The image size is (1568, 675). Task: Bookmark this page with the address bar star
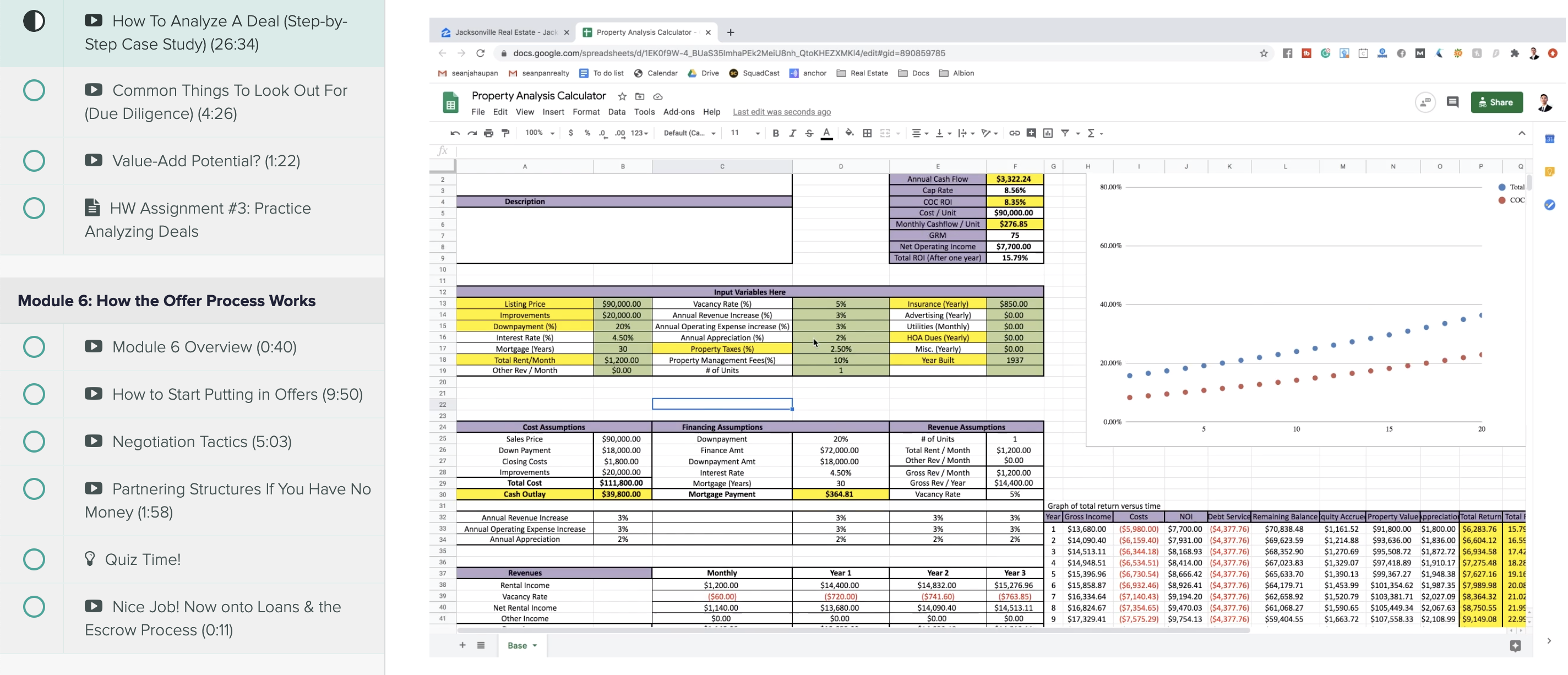[x=1264, y=53]
